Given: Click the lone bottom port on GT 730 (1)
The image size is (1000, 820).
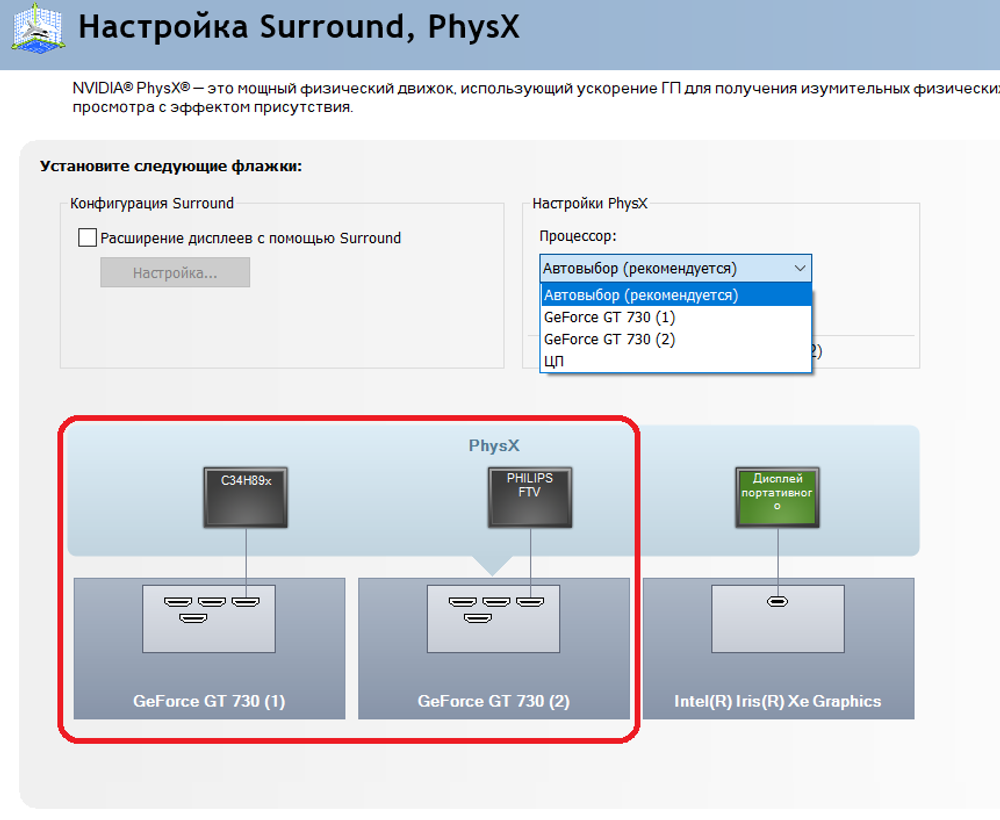Looking at the screenshot, I should (x=193, y=618).
